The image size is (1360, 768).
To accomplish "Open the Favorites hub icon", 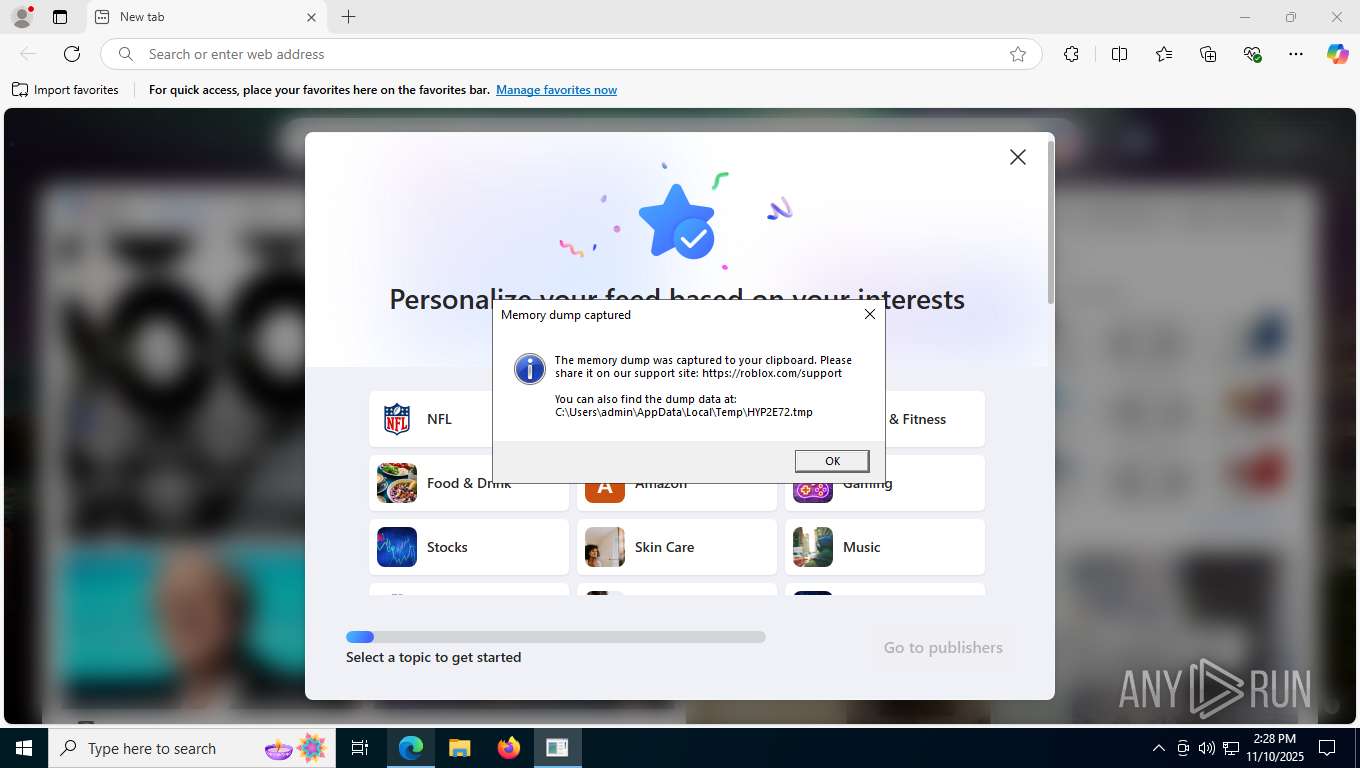I will point(1164,54).
